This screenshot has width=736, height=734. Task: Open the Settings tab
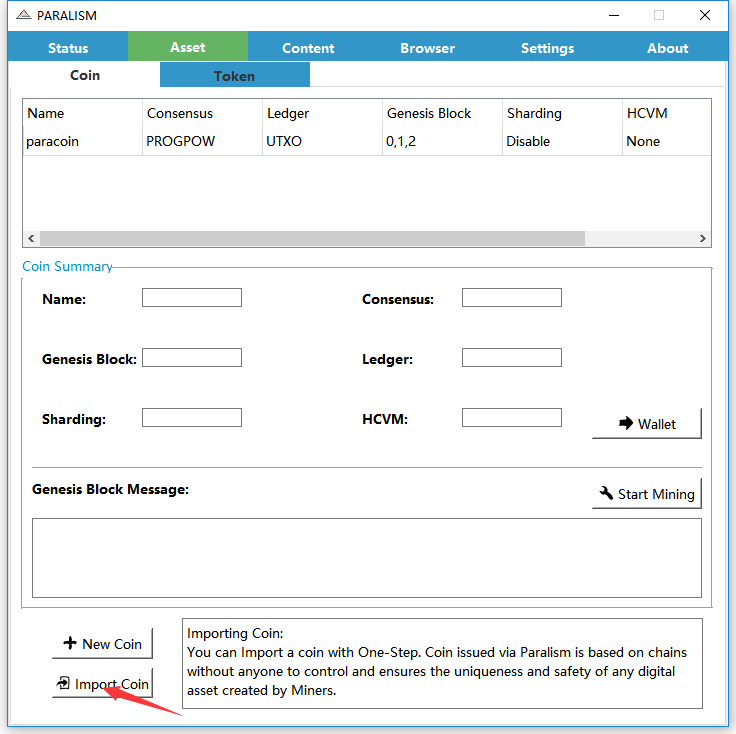coord(547,48)
